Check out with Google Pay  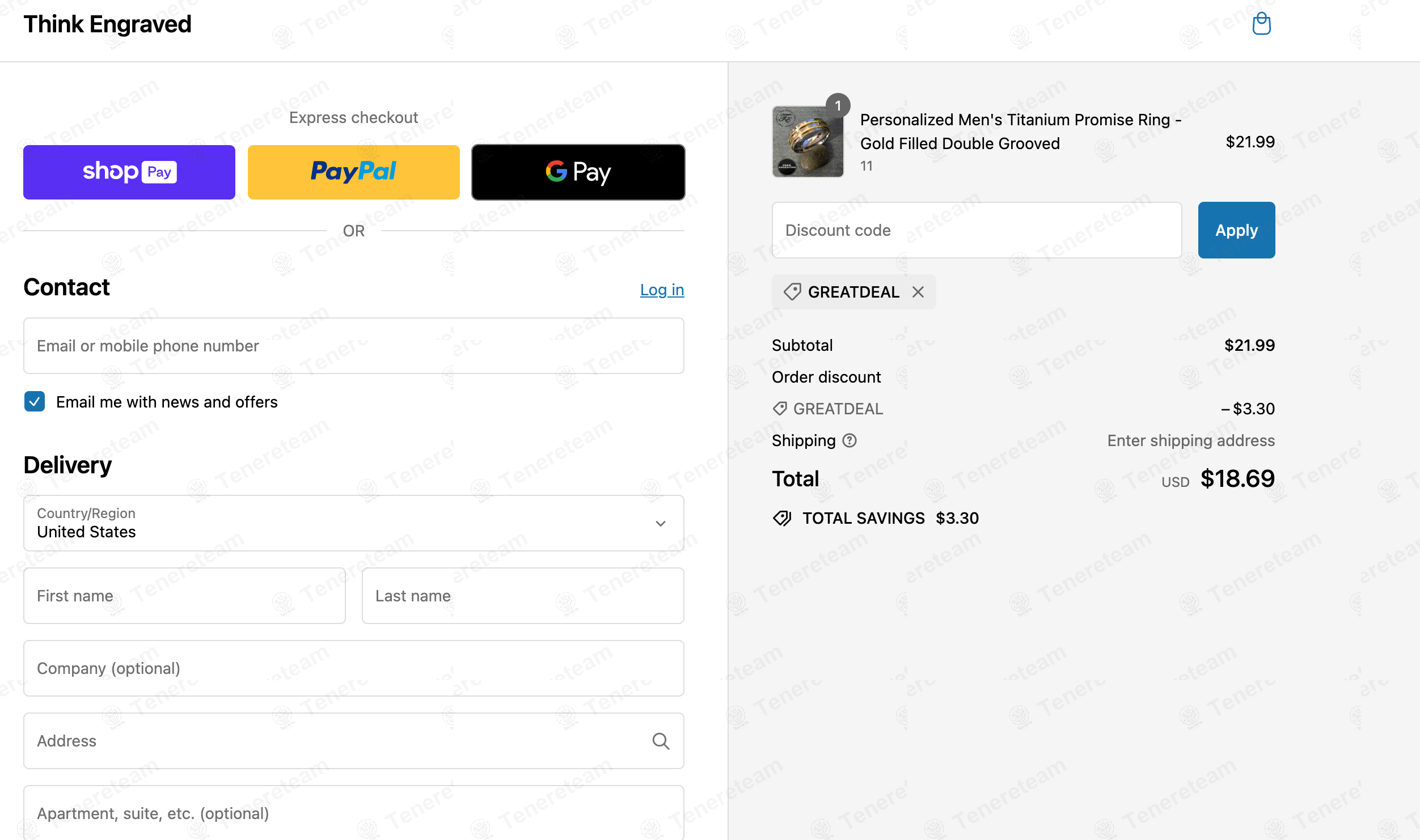click(x=578, y=172)
